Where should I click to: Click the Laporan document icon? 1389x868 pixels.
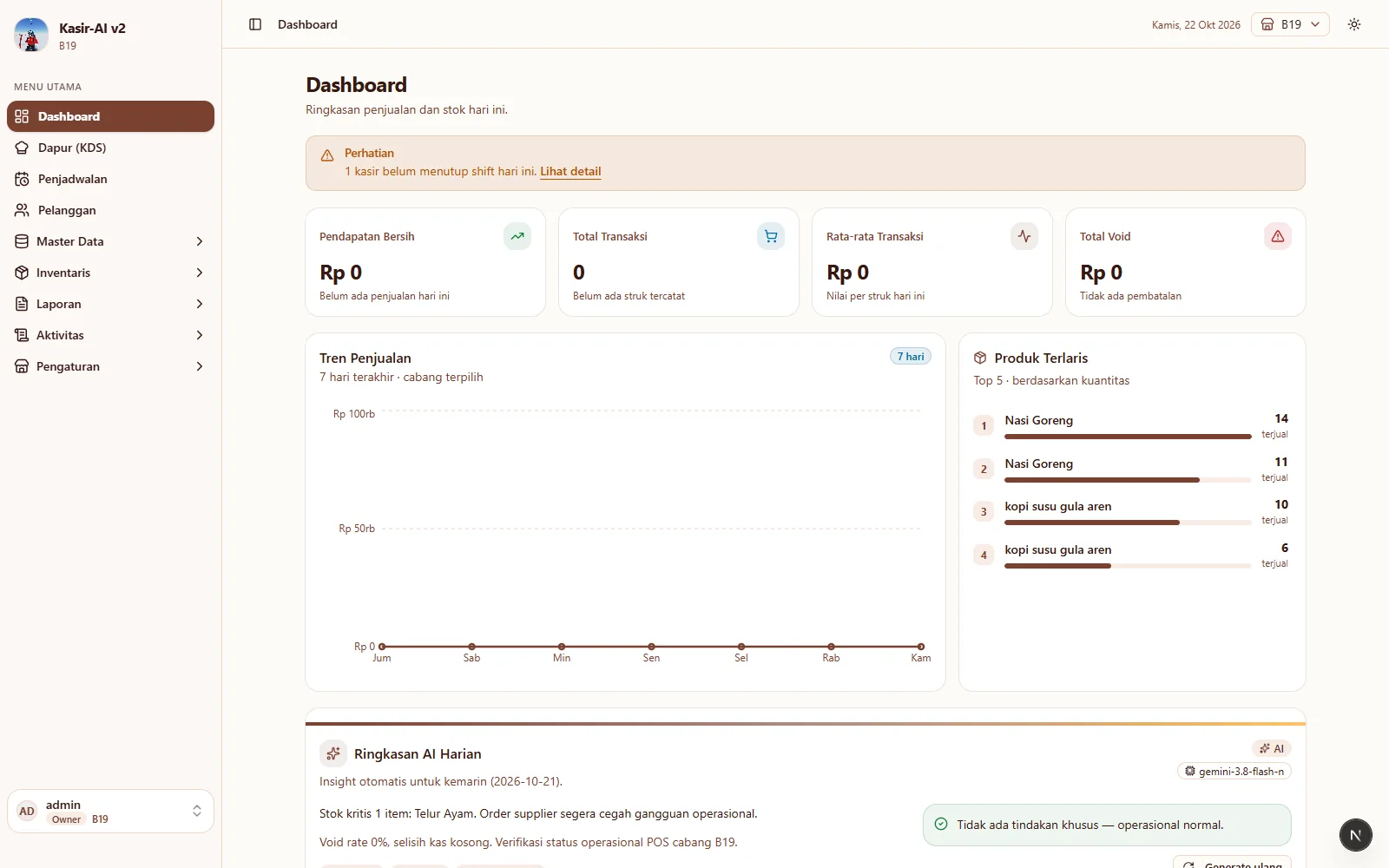tap(22, 304)
